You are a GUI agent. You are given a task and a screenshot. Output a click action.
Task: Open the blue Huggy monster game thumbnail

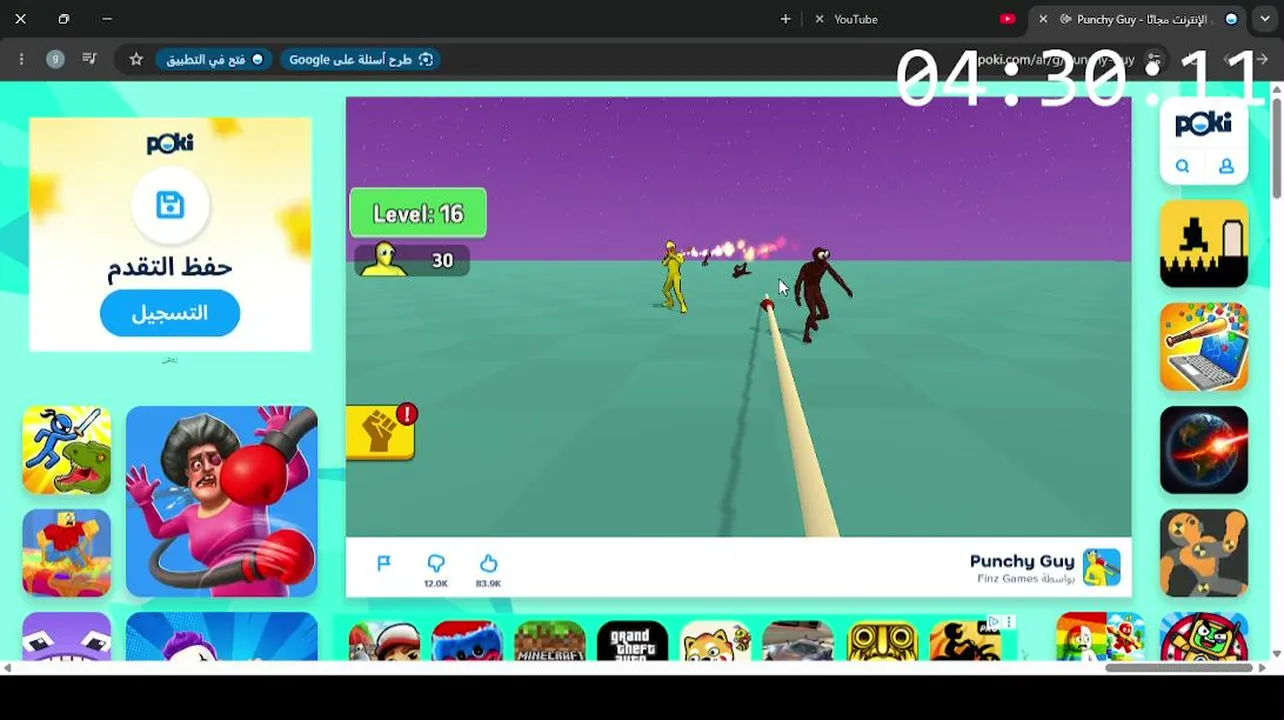[467, 641]
